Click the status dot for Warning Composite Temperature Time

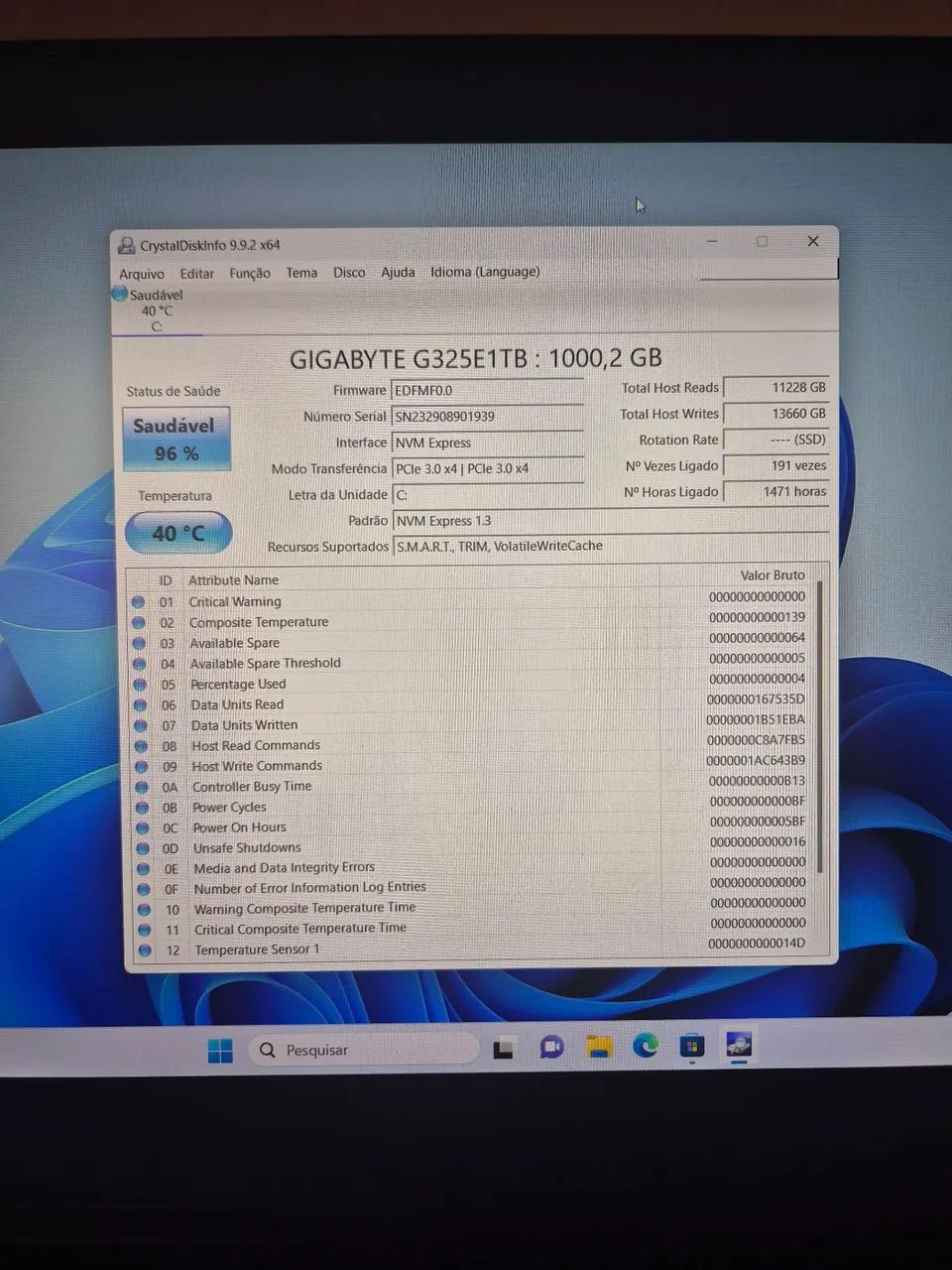[145, 909]
